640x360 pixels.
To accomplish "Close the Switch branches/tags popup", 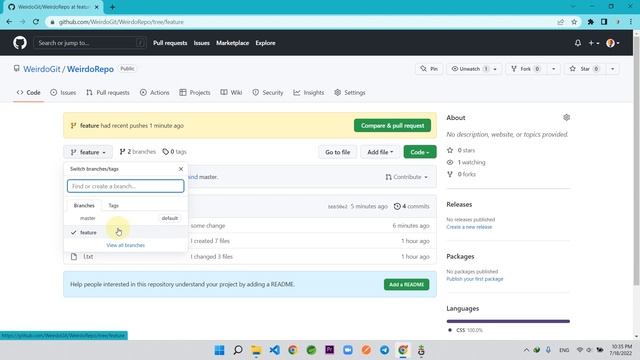I will (x=181, y=169).
